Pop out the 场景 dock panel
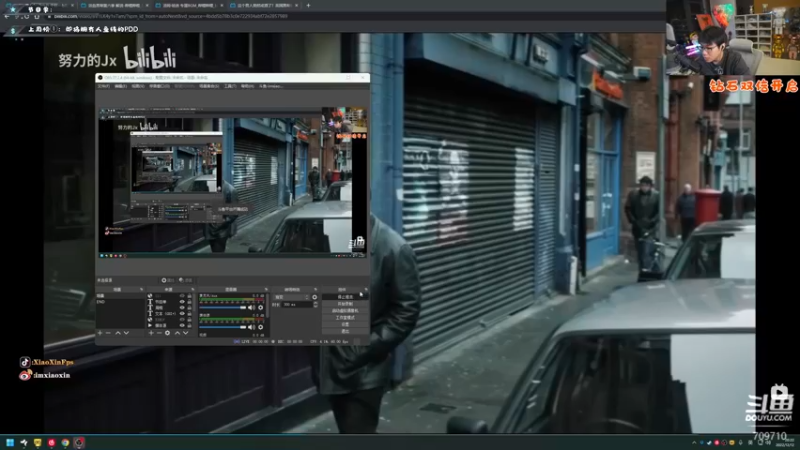 coord(141,289)
